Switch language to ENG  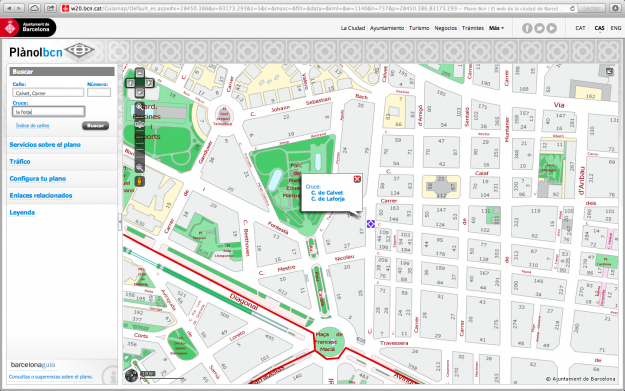point(616,28)
